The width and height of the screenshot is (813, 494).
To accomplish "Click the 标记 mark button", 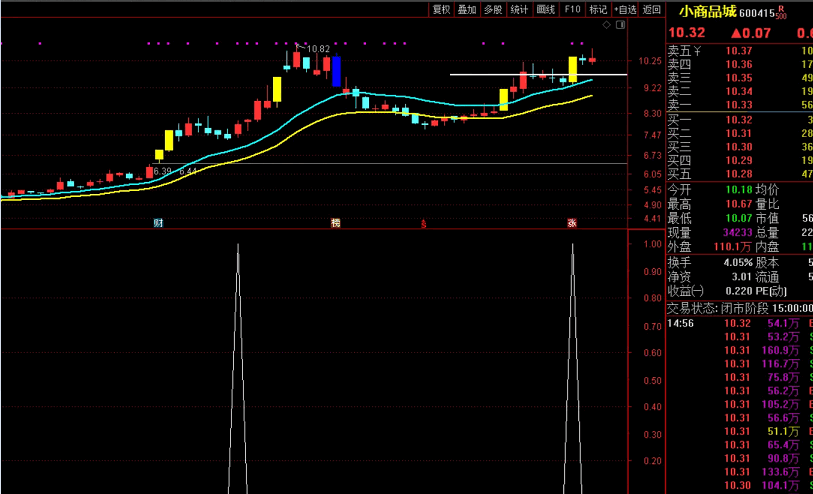I will point(598,9).
